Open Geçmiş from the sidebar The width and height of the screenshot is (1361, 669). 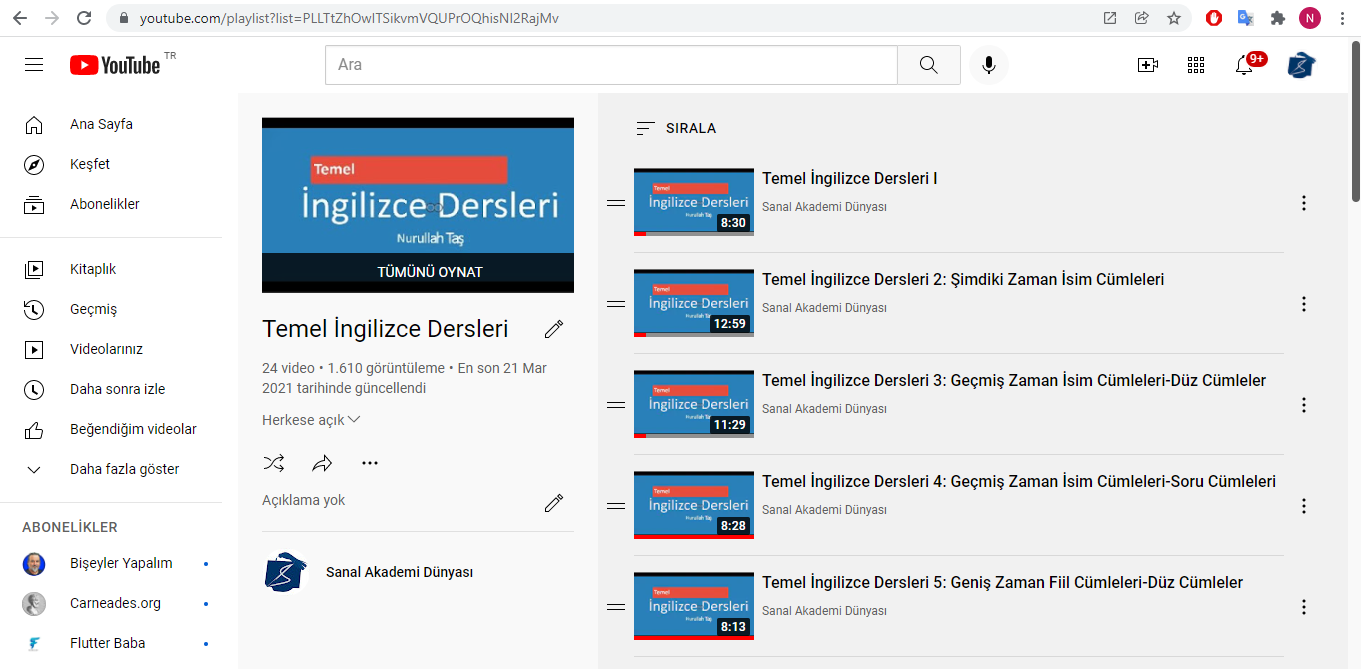point(93,309)
